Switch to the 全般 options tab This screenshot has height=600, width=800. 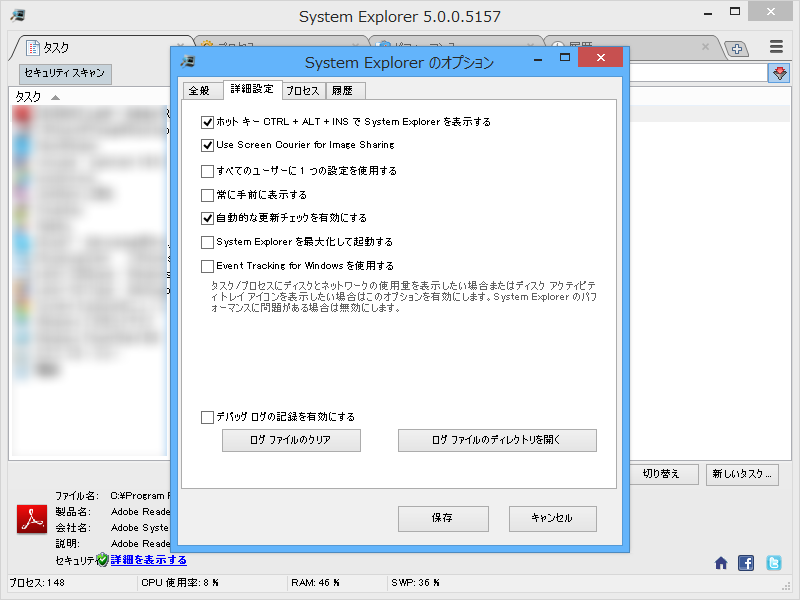click(202, 89)
